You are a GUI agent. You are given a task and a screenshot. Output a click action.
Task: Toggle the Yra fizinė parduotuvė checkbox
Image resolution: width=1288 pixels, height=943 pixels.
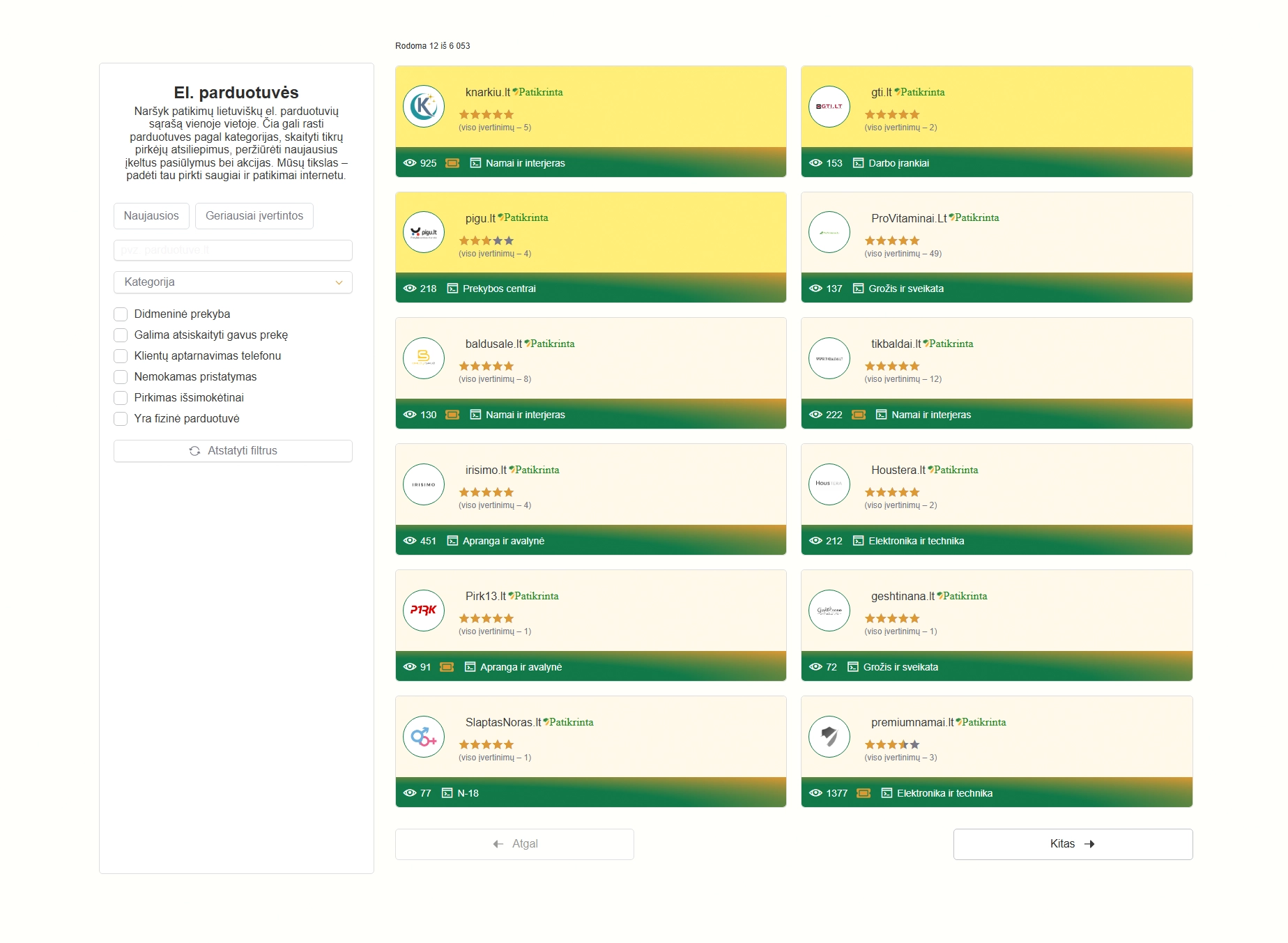[121, 419]
